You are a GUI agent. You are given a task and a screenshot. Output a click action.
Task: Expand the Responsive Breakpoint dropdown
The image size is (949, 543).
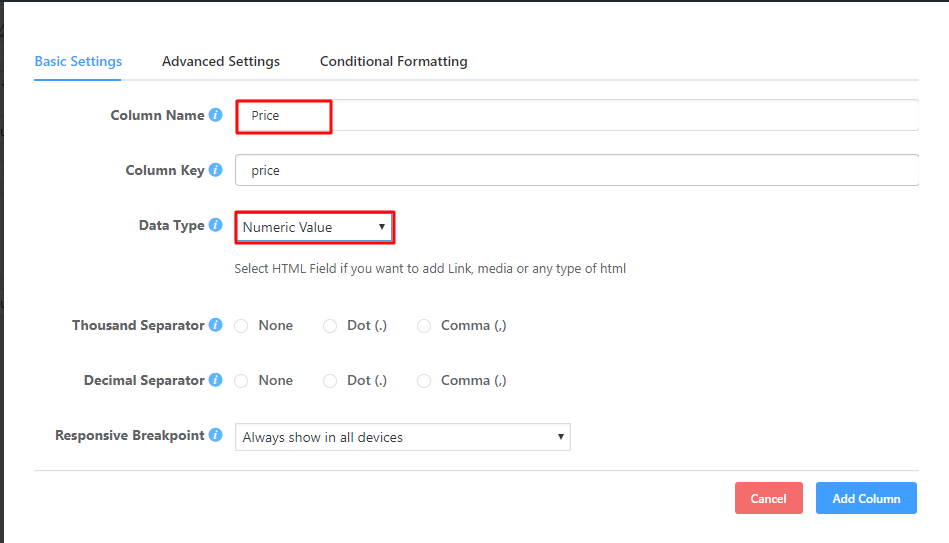tap(402, 437)
